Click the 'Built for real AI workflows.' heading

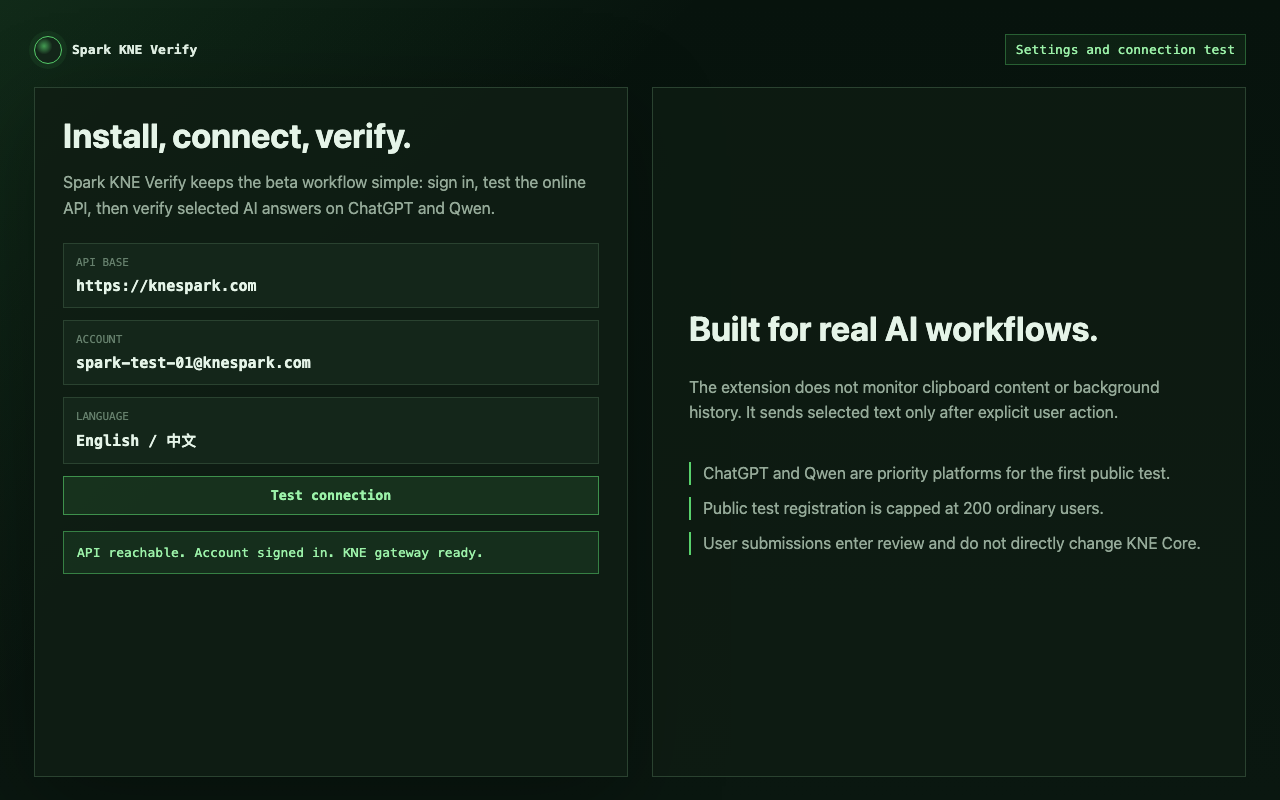click(893, 330)
